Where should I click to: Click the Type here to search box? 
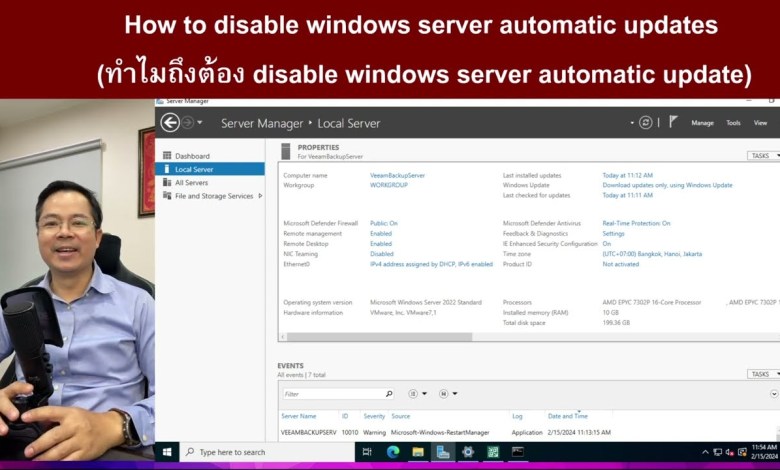coord(267,452)
